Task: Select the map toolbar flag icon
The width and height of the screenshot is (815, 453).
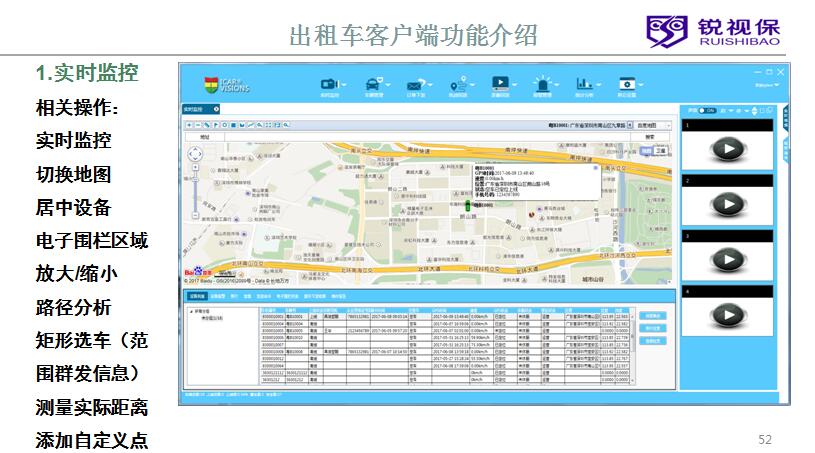Action: click(216, 125)
